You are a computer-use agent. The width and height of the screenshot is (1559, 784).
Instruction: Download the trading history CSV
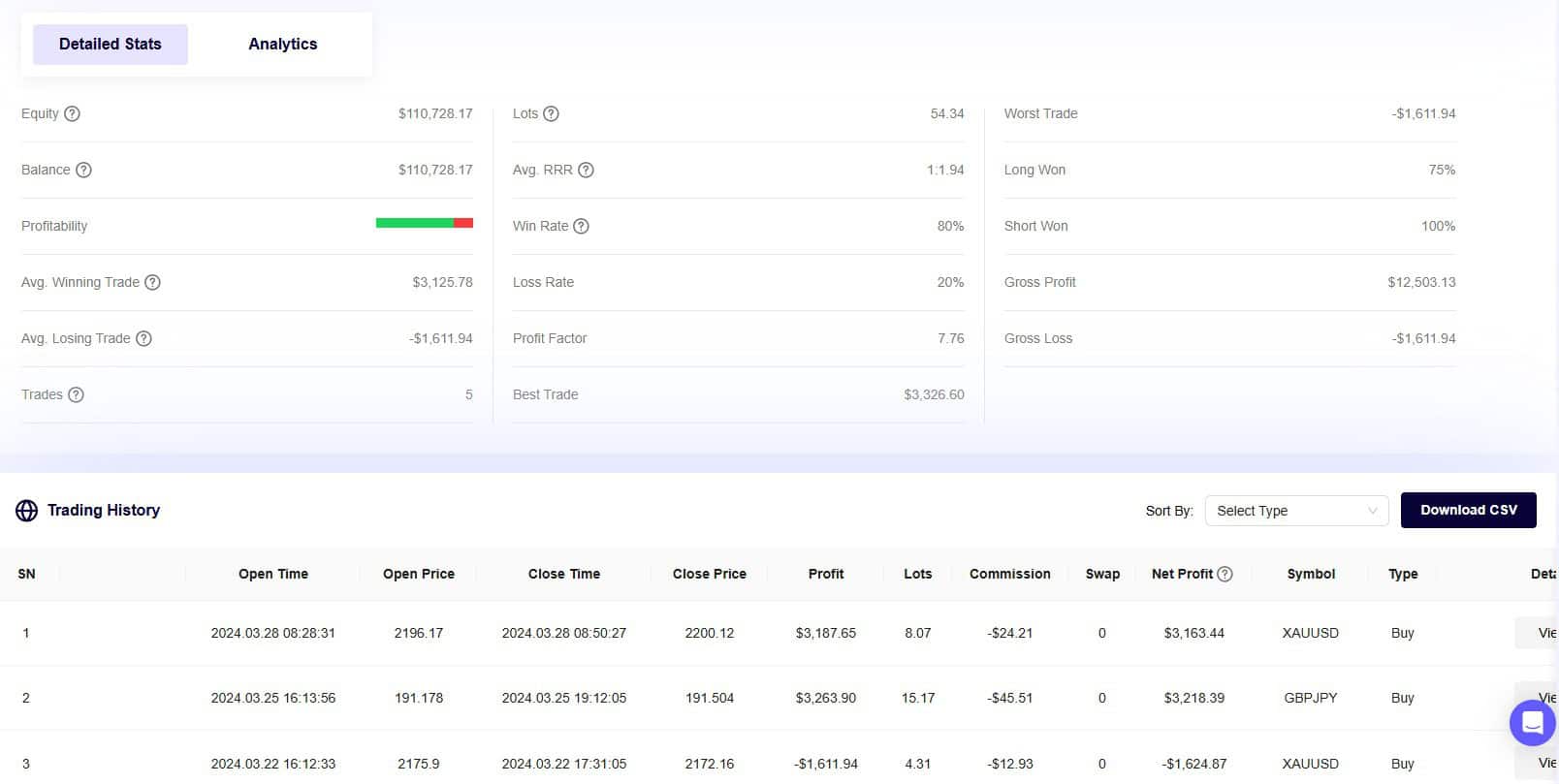click(1468, 510)
